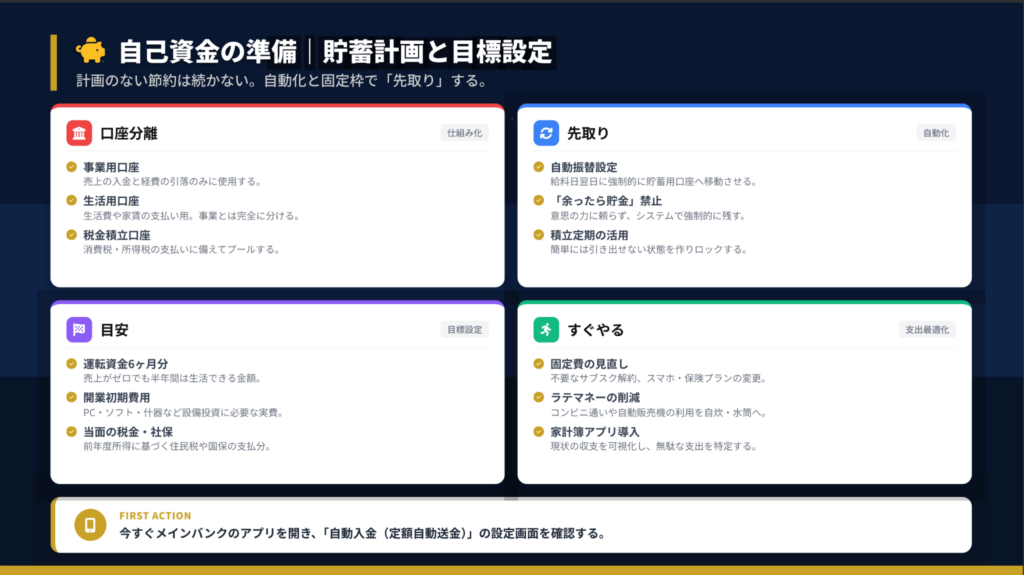1024x575 pixels.
Task: Click the check mark beside 家計簿アプリ導入
Action: pyautogui.click(x=538, y=431)
